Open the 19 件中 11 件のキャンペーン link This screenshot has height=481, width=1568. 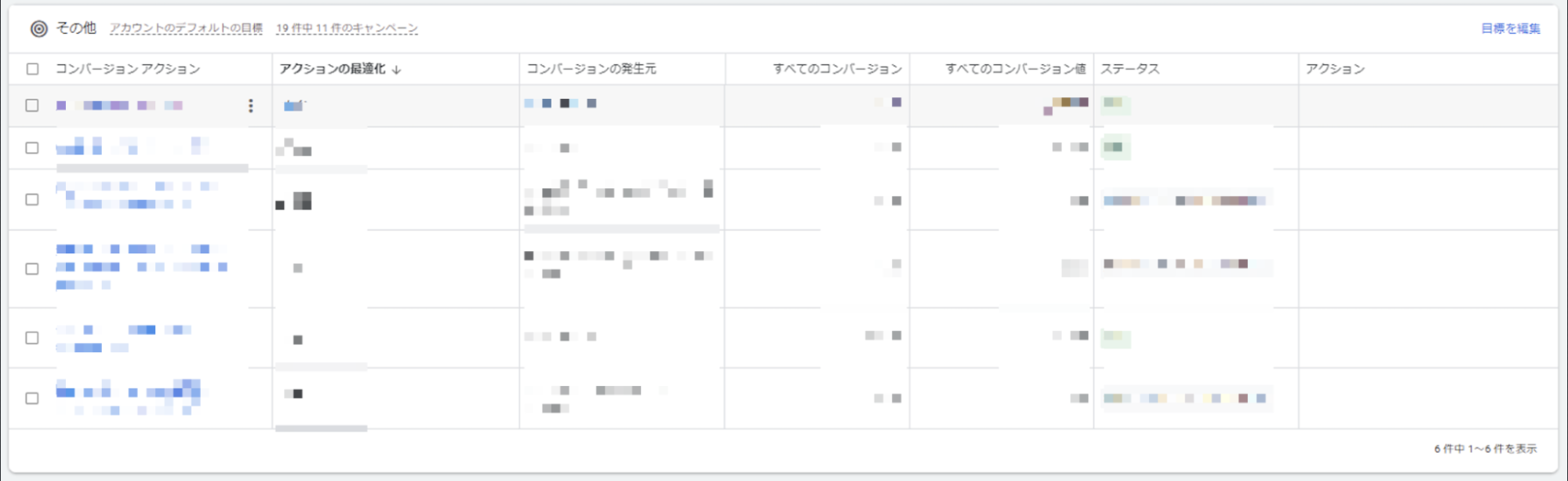346,28
